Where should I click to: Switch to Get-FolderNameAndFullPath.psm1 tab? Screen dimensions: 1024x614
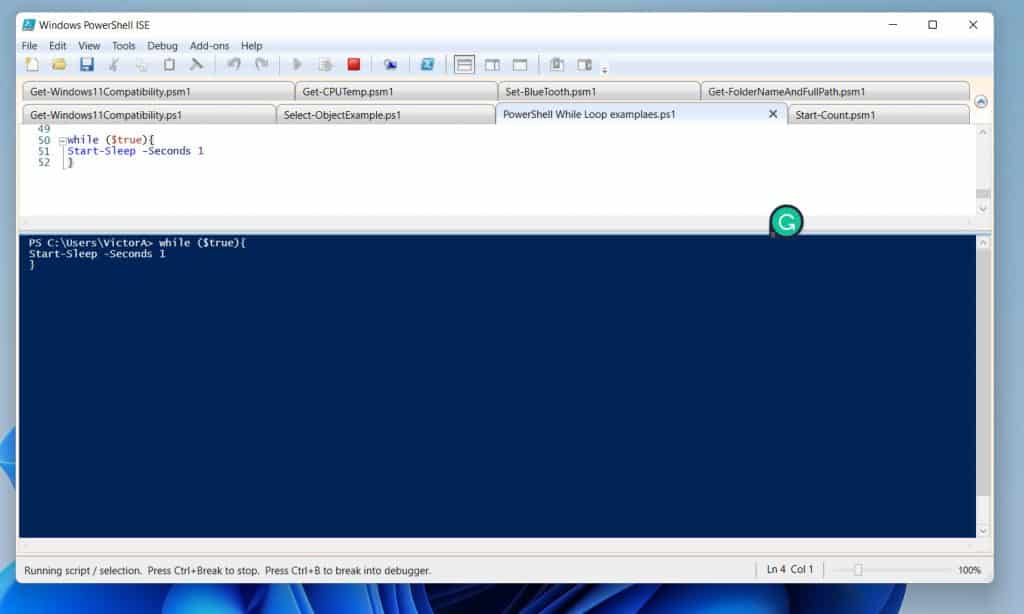pyautogui.click(x=835, y=91)
